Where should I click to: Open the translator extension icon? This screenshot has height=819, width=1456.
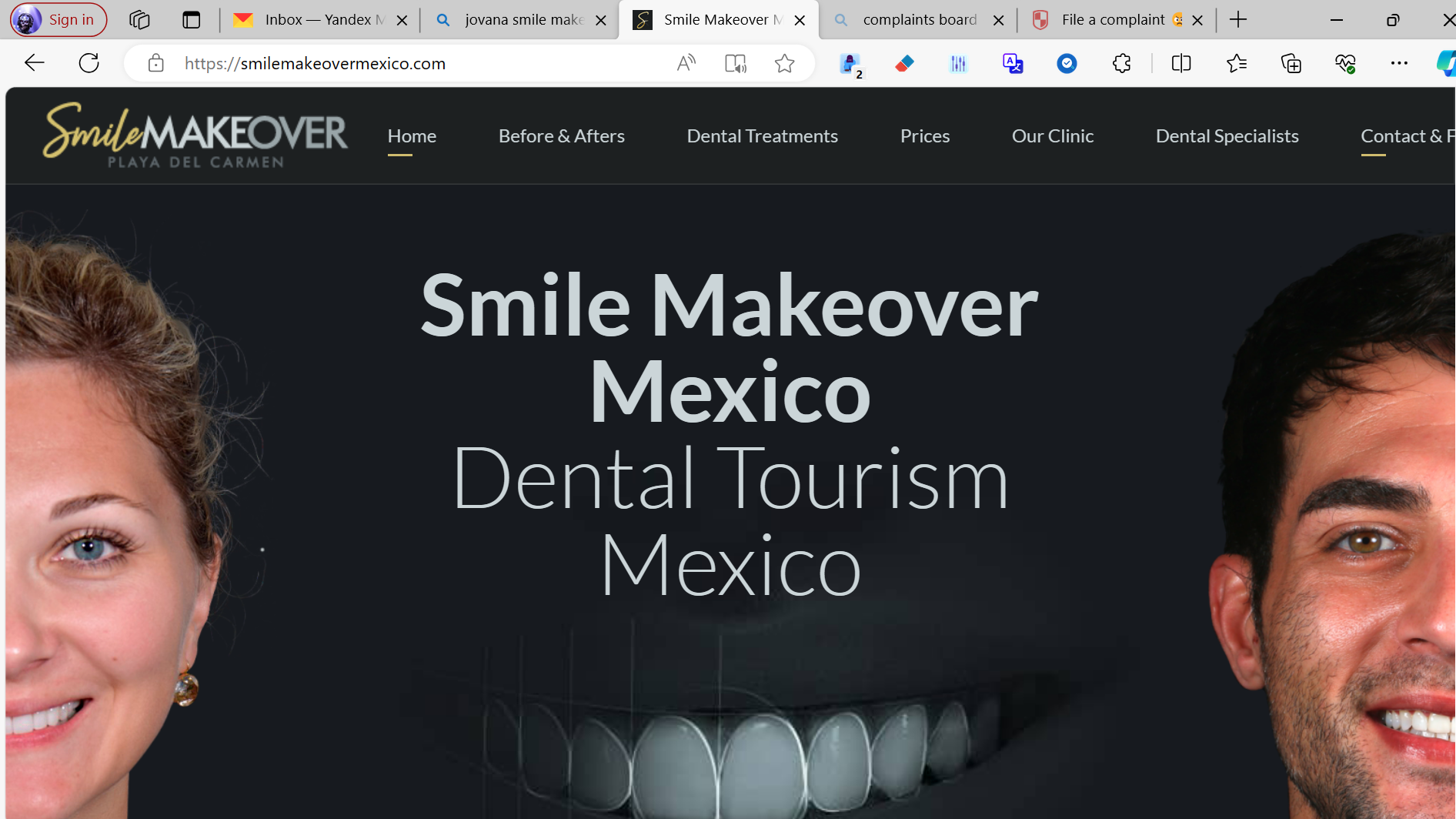1013,63
